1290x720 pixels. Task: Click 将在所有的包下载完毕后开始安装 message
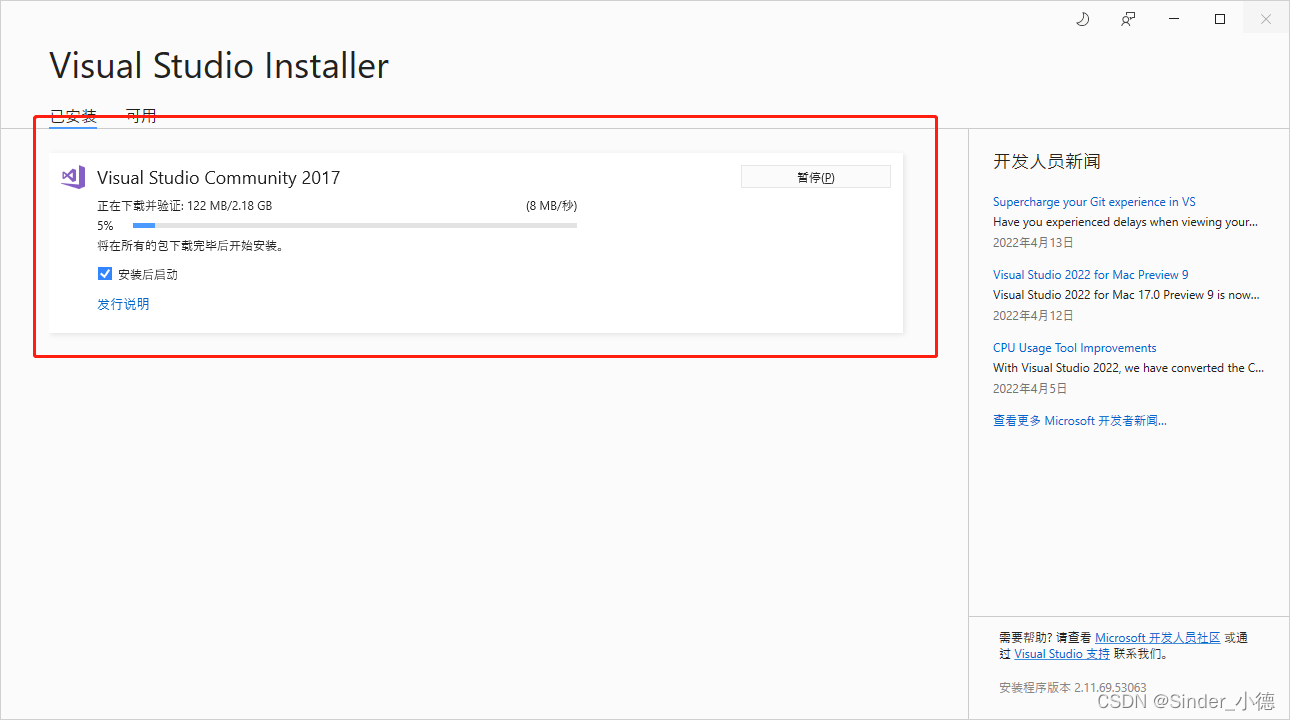[191, 246]
